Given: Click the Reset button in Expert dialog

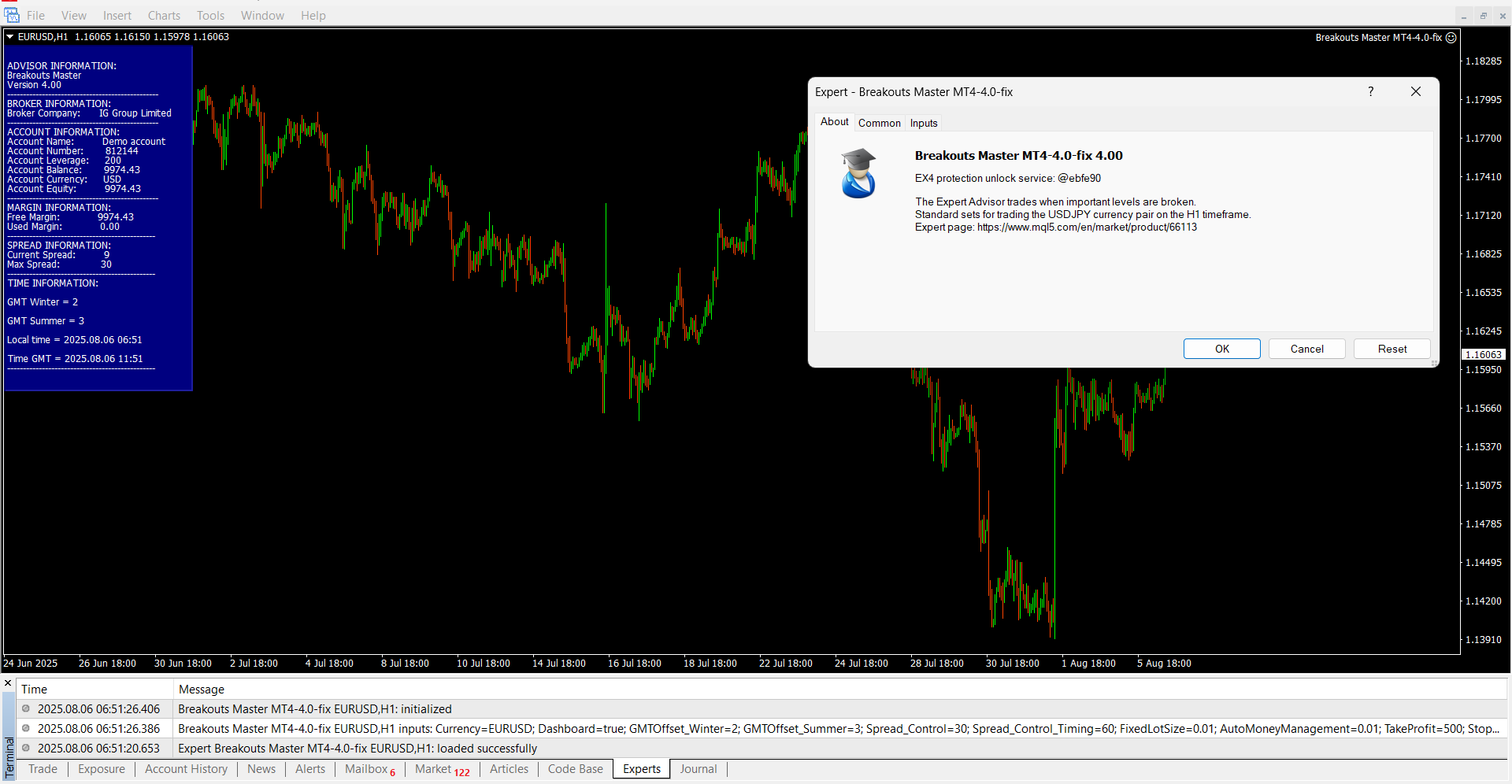Looking at the screenshot, I should pyautogui.click(x=1392, y=349).
